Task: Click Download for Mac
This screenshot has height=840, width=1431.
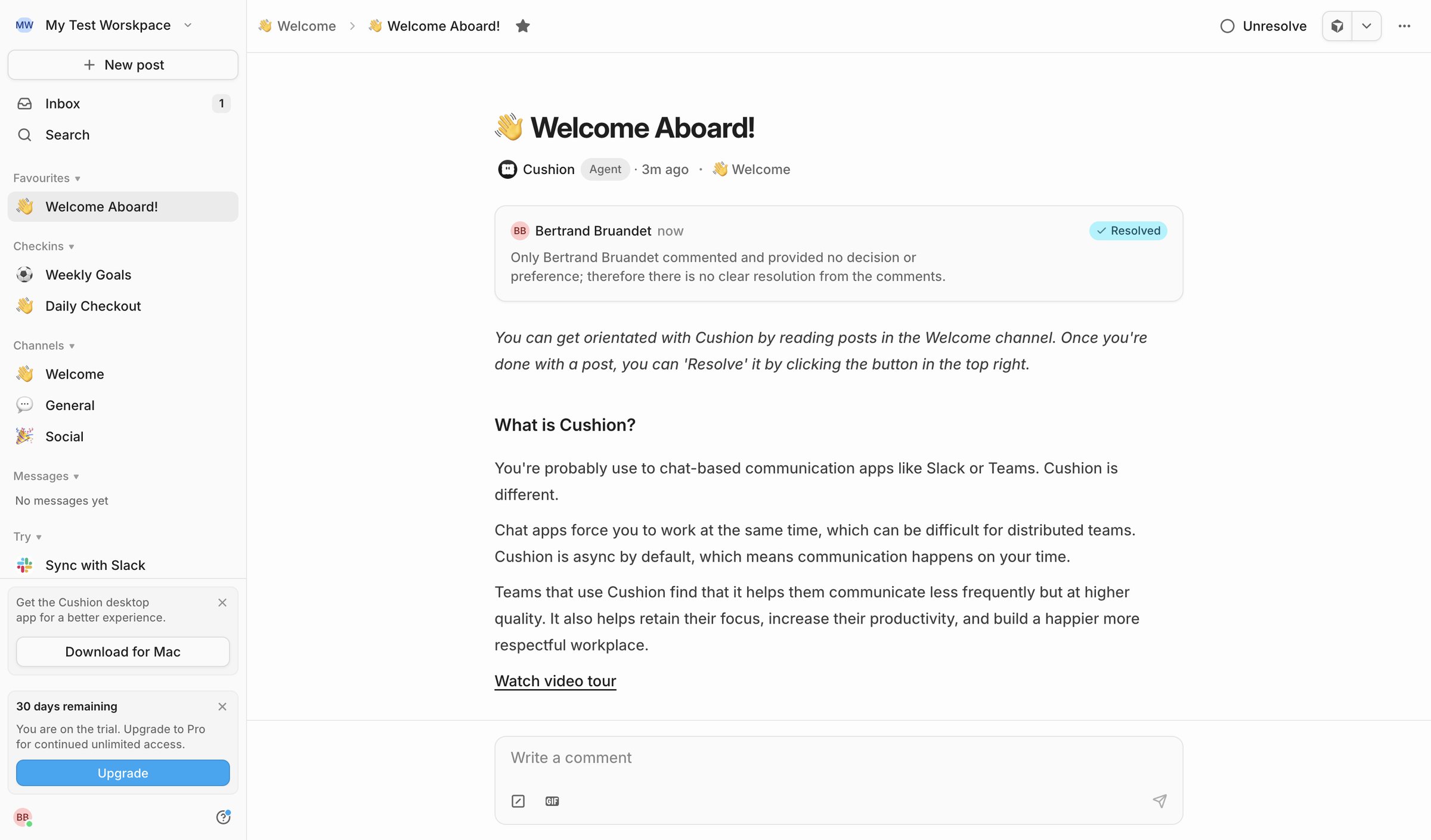Action: point(123,652)
